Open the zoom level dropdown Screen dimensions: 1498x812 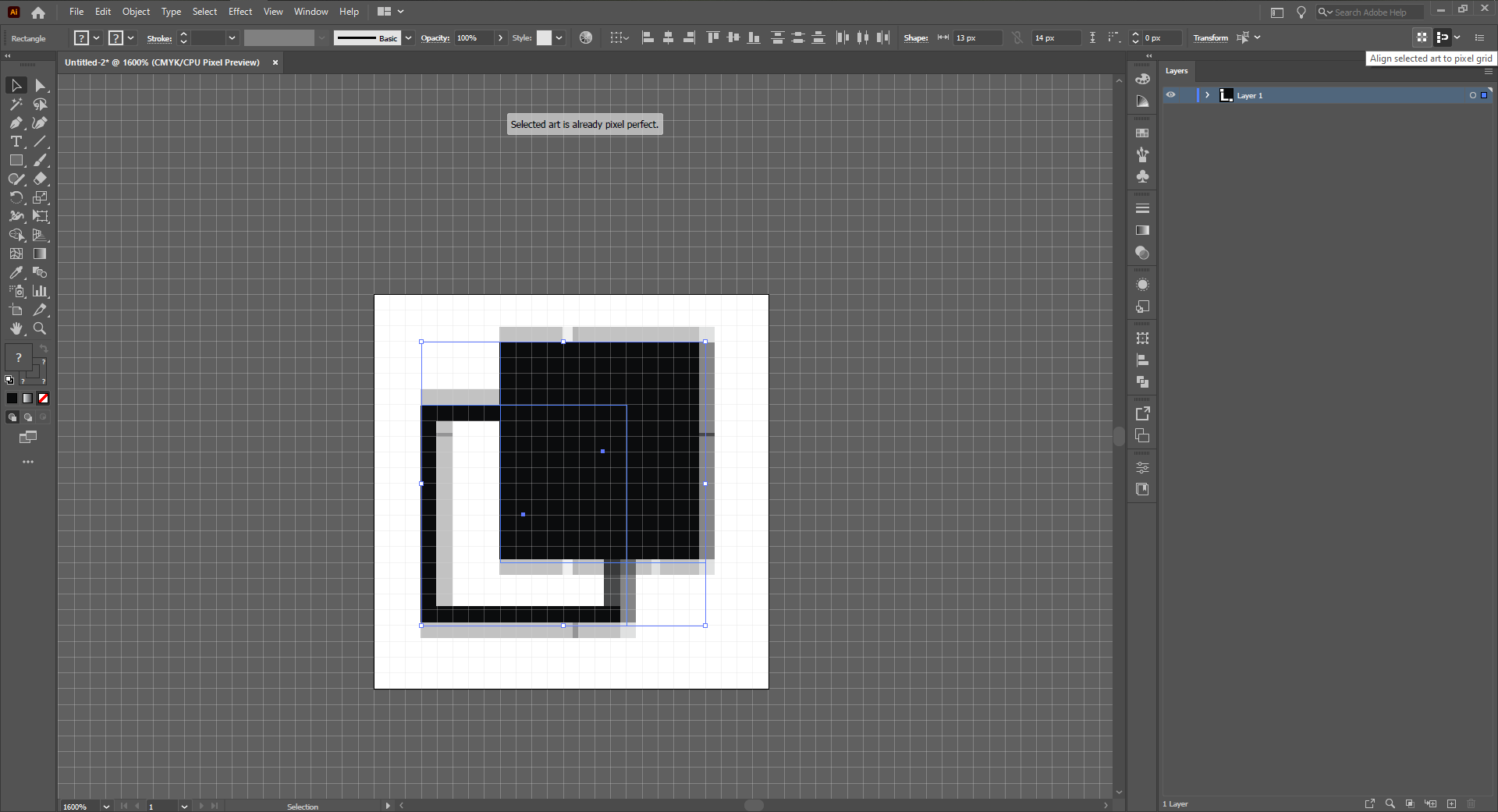(106, 806)
